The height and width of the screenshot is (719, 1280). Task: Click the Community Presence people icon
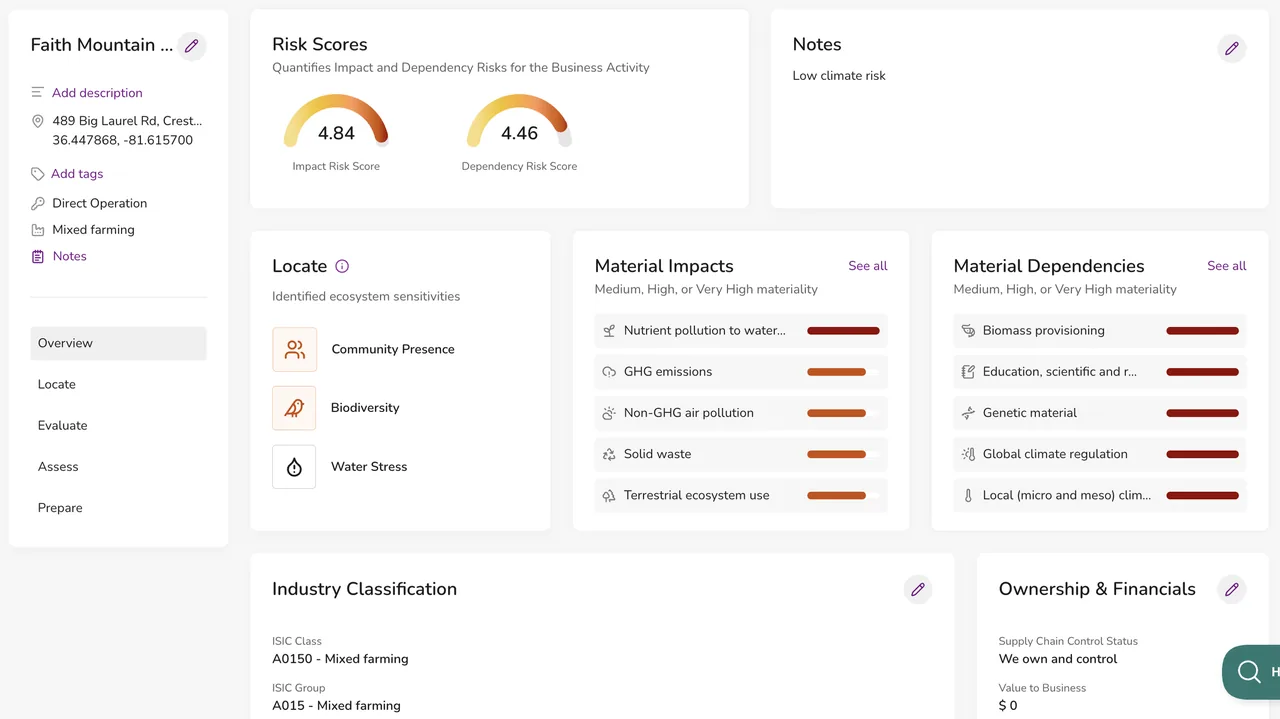294,349
